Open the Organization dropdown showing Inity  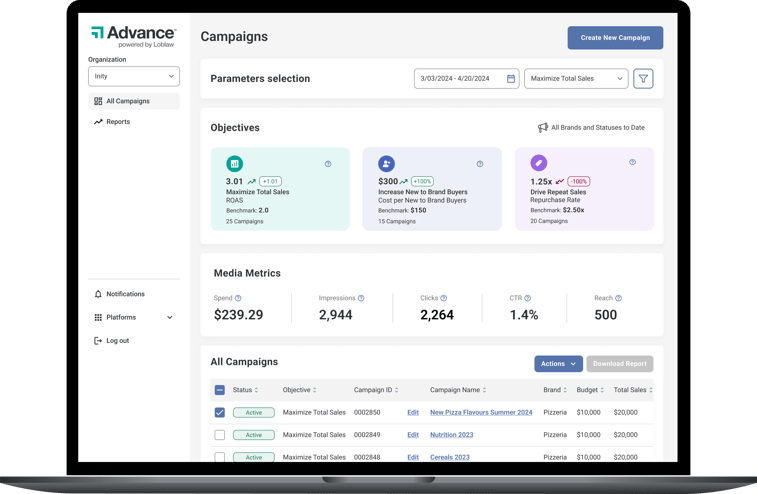[x=134, y=76]
